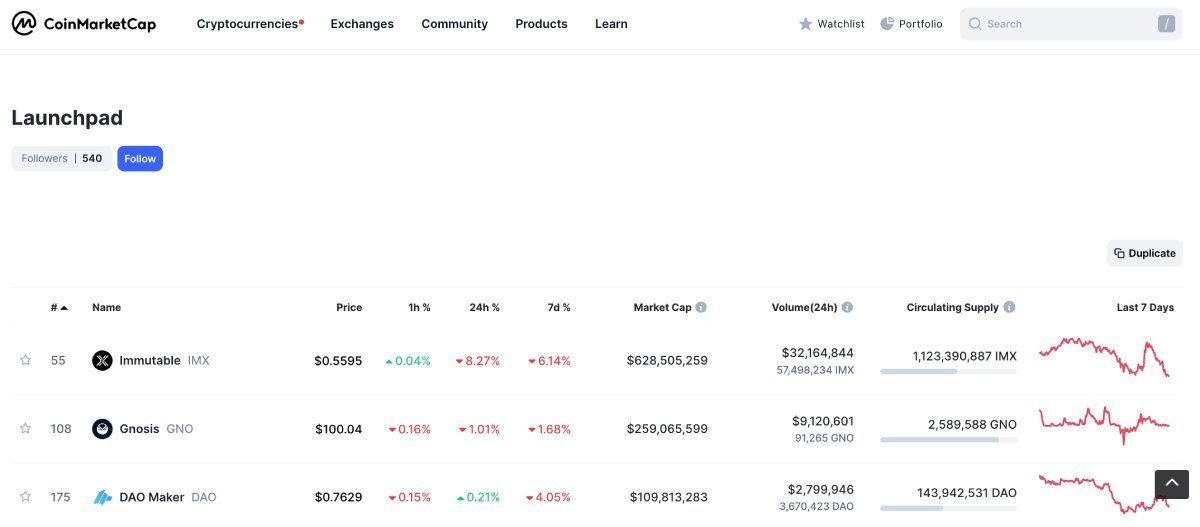The height and width of the screenshot is (527, 1200).
Task: Open the Watchlist star icon
Action: pyautogui.click(x=805, y=24)
